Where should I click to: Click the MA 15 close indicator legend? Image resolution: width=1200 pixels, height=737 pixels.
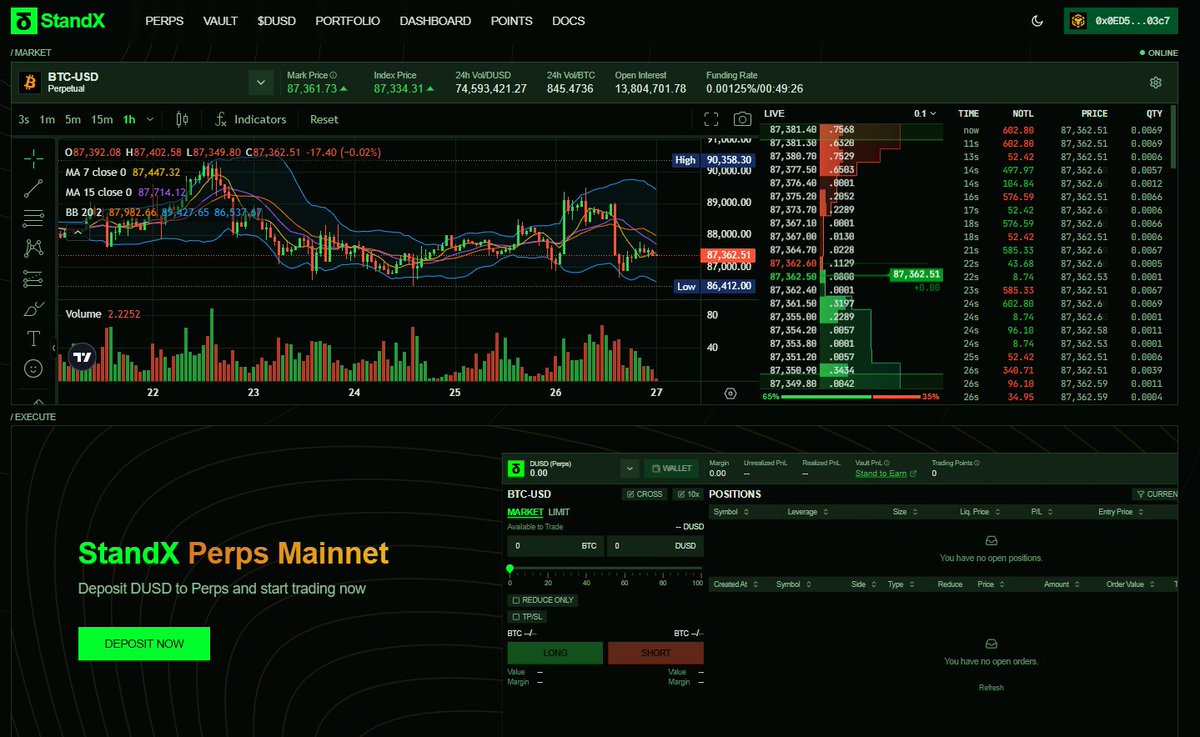101,192
